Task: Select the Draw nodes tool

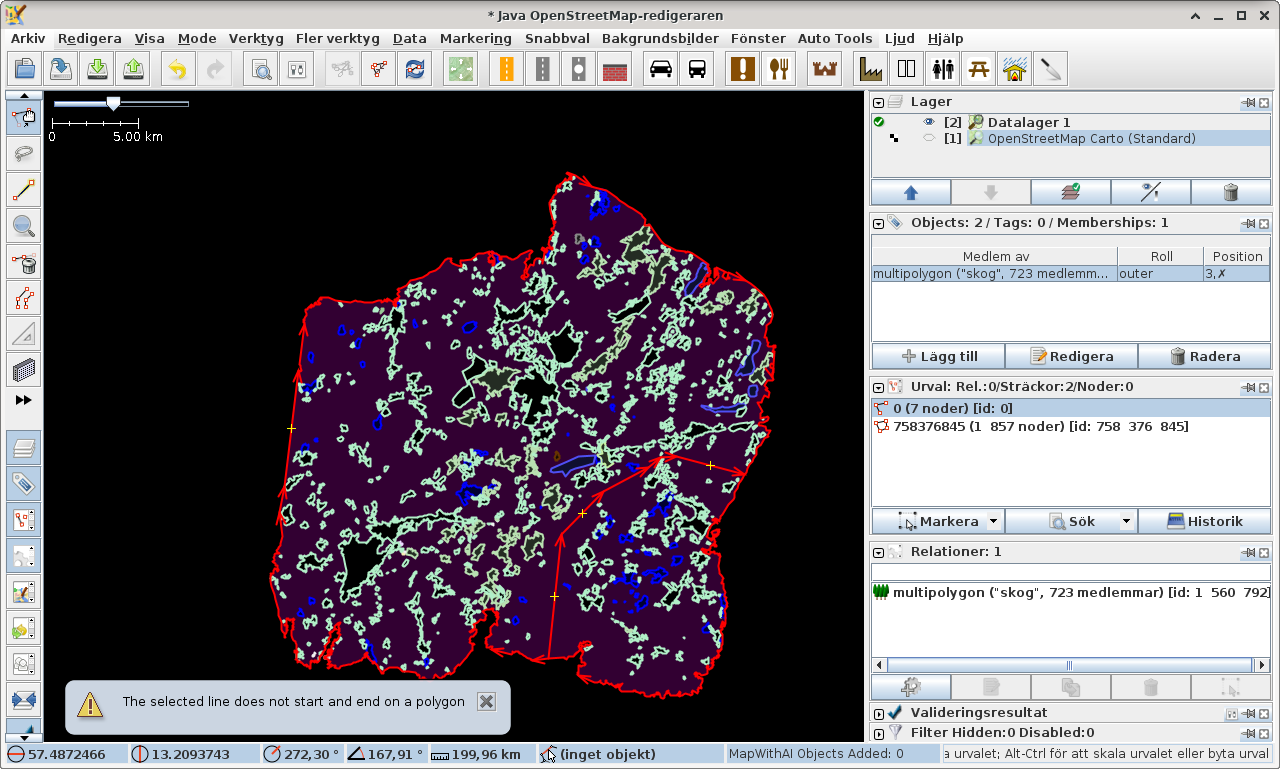Action: [24, 190]
